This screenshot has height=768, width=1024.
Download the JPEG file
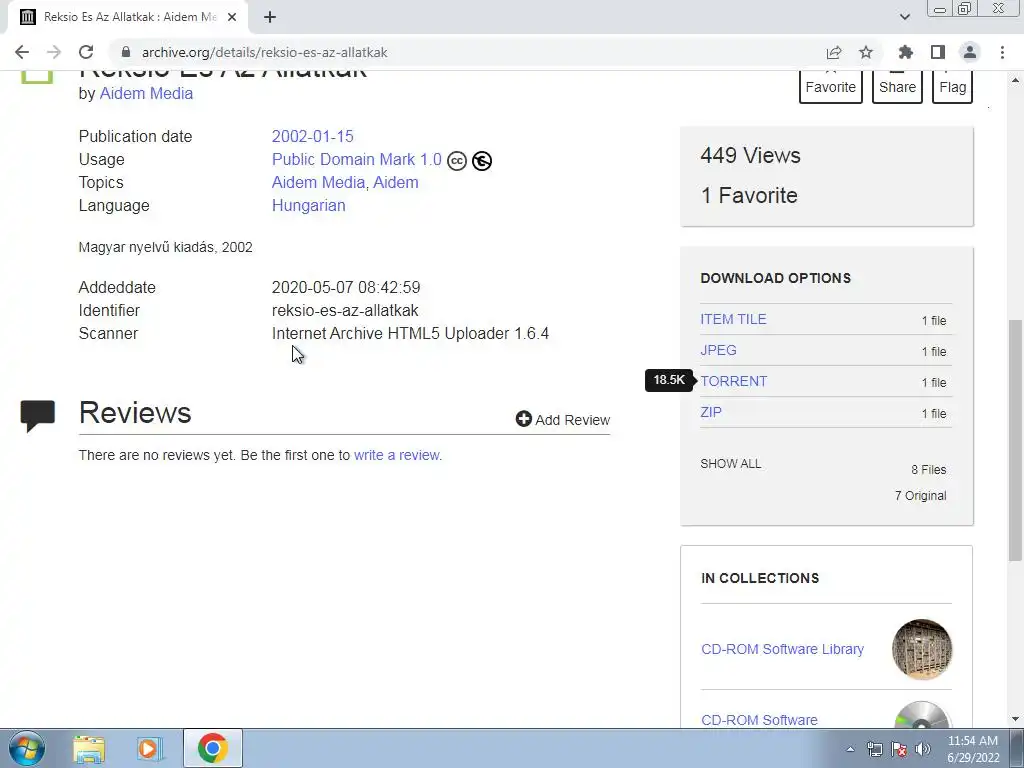pos(718,350)
